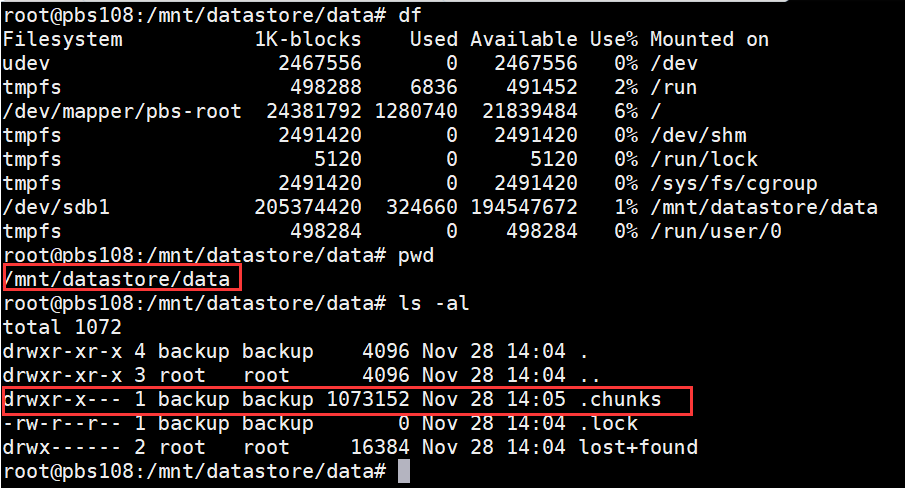The height and width of the screenshot is (488, 905).
Task: Click the '/dev' mount point on udev row
Action: coord(674,63)
